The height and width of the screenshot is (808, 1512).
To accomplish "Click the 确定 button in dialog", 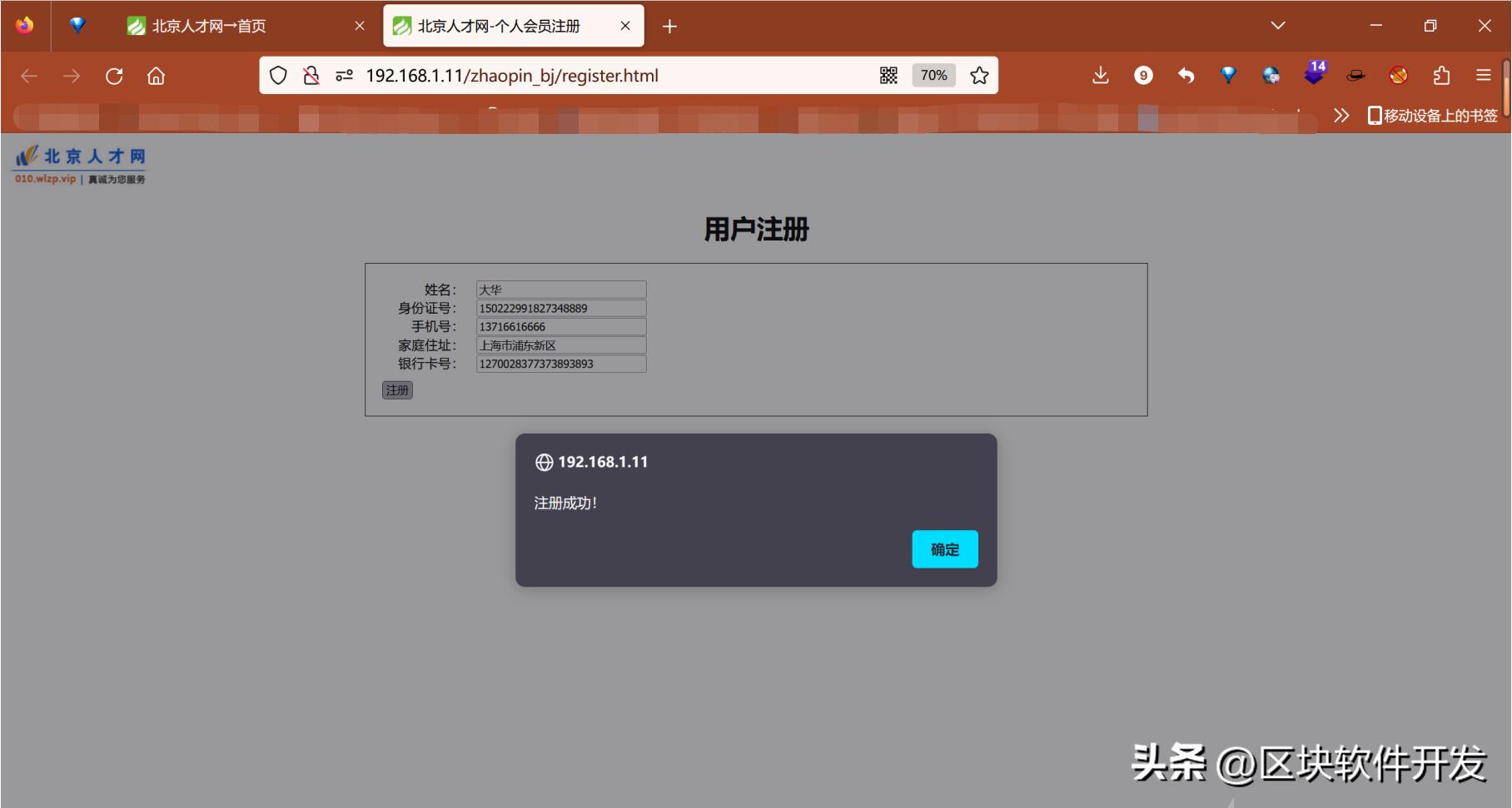I will pyautogui.click(x=944, y=549).
